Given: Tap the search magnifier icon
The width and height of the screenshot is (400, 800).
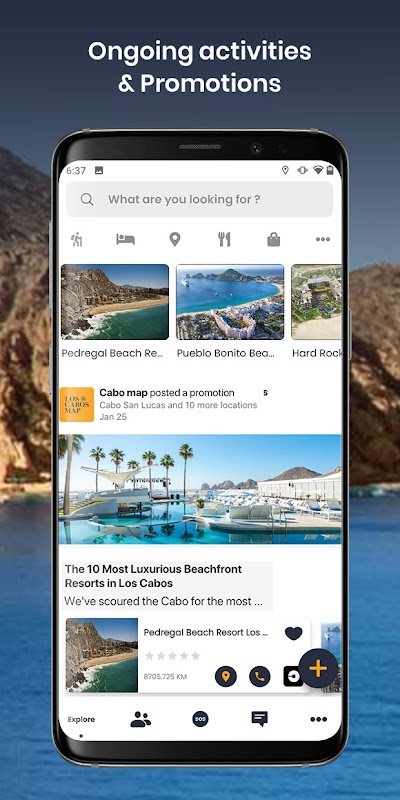Looking at the screenshot, I should point(87,199).
